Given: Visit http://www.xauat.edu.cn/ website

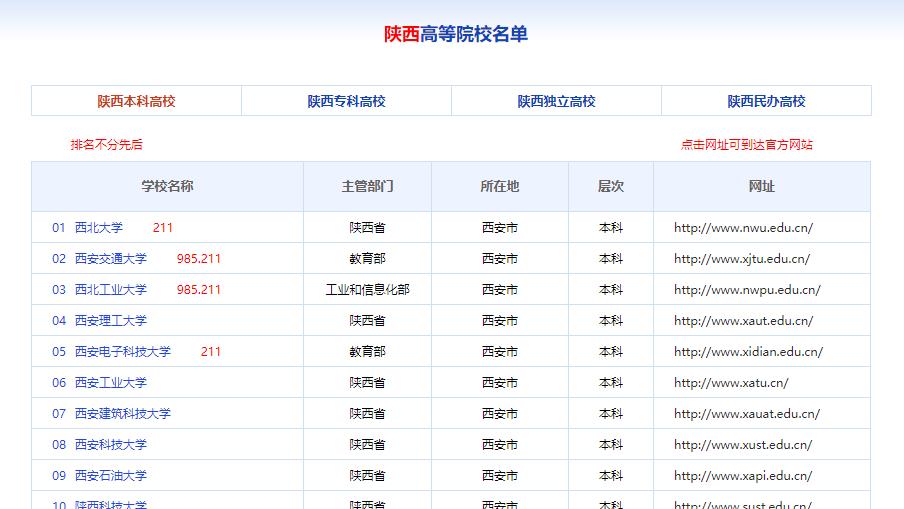Looking at the screenshot, I should point(747,414).
